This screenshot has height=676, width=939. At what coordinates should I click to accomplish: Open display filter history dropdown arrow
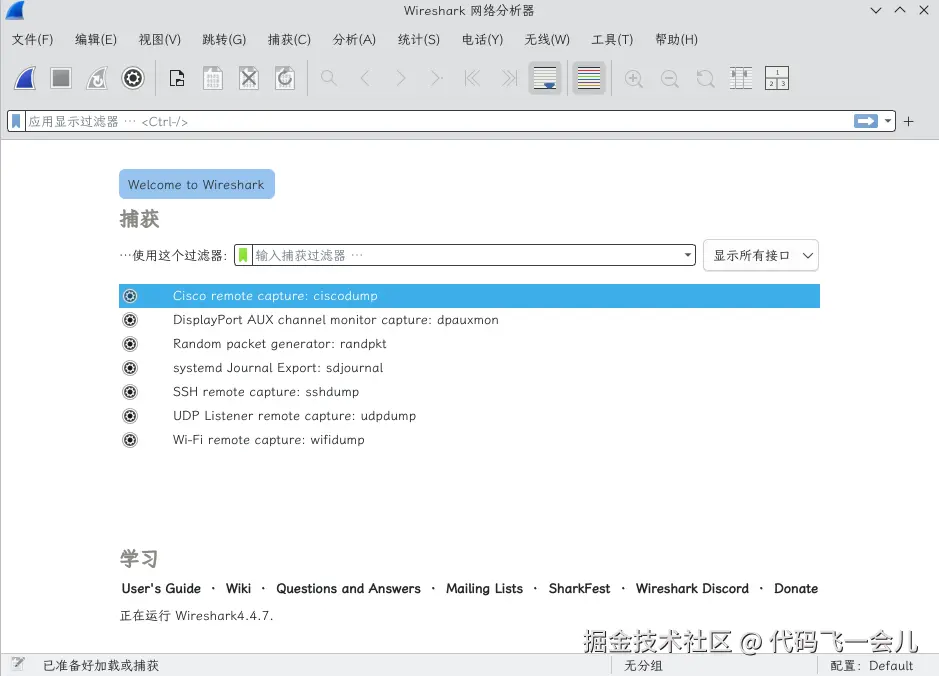(x=887, y=121)
